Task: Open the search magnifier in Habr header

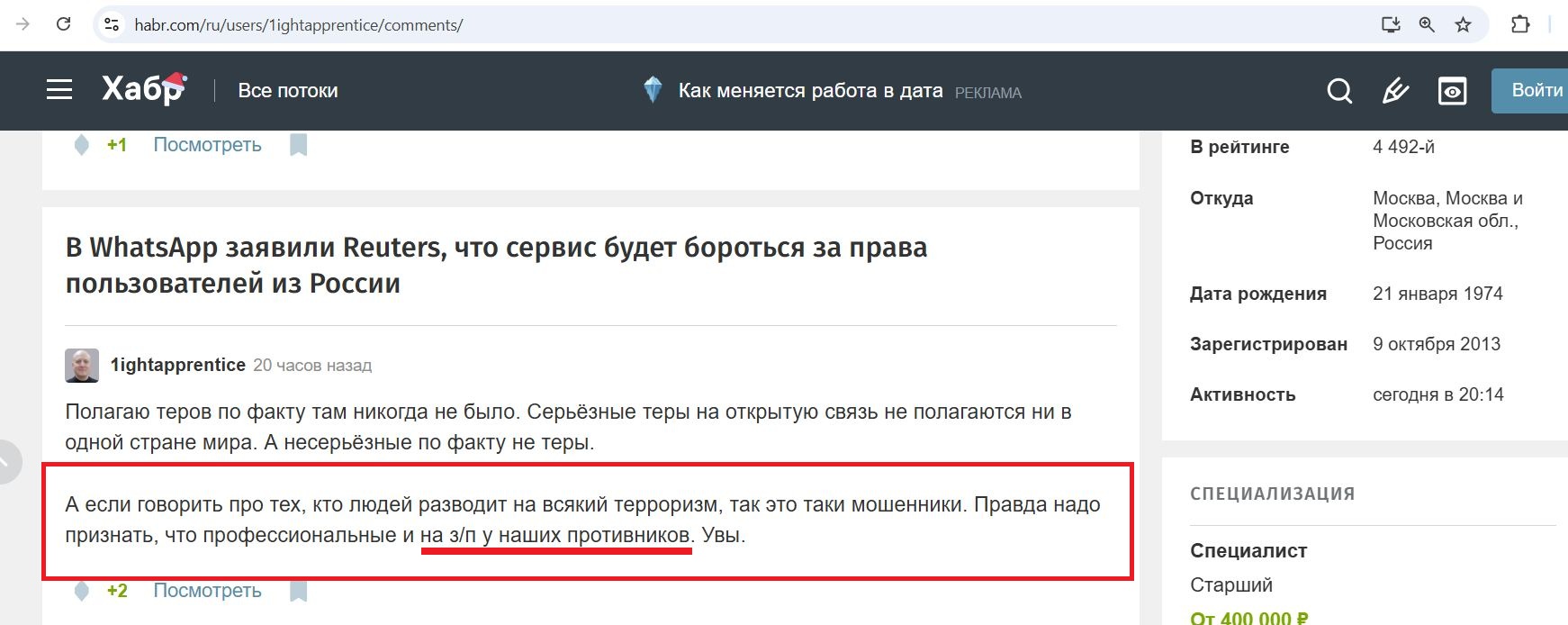Action: click(x=1339, y=91)
